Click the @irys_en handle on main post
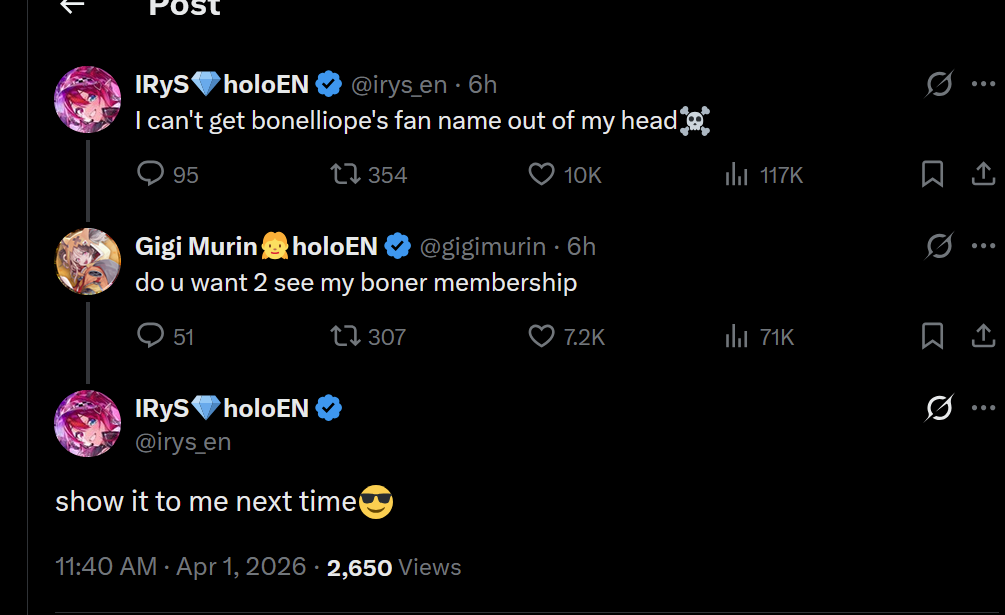Image resolution: width=1005 pixels, height=615 pixels. click(183, 441)
